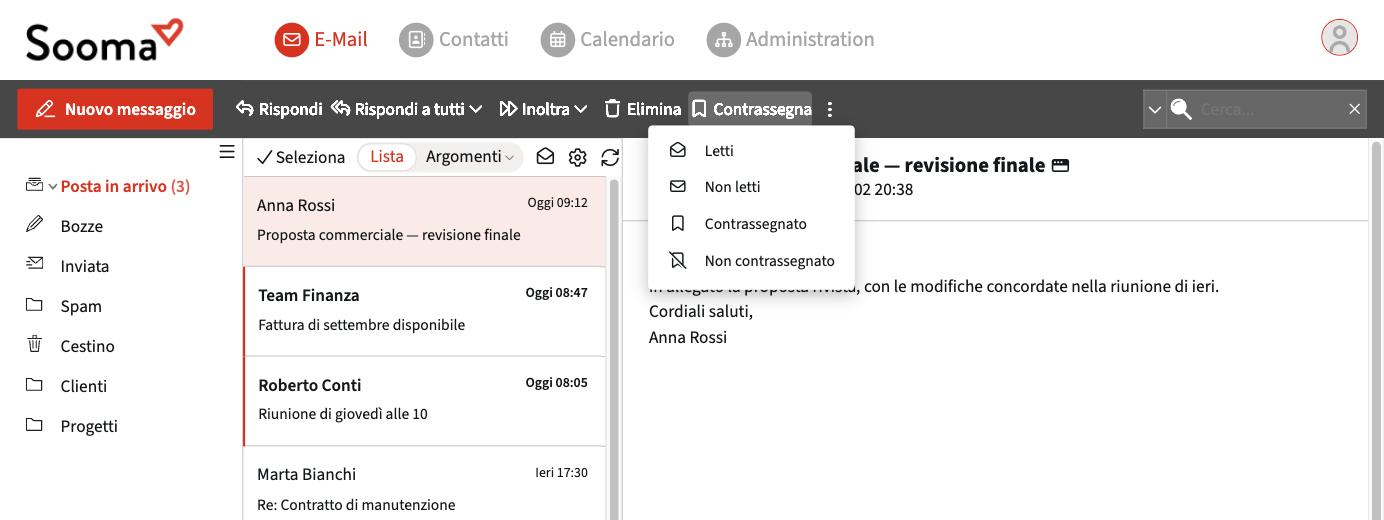Screen dimensions: 1384x520
Task: Clear search with the X icon
Action: pos(1354,109)
